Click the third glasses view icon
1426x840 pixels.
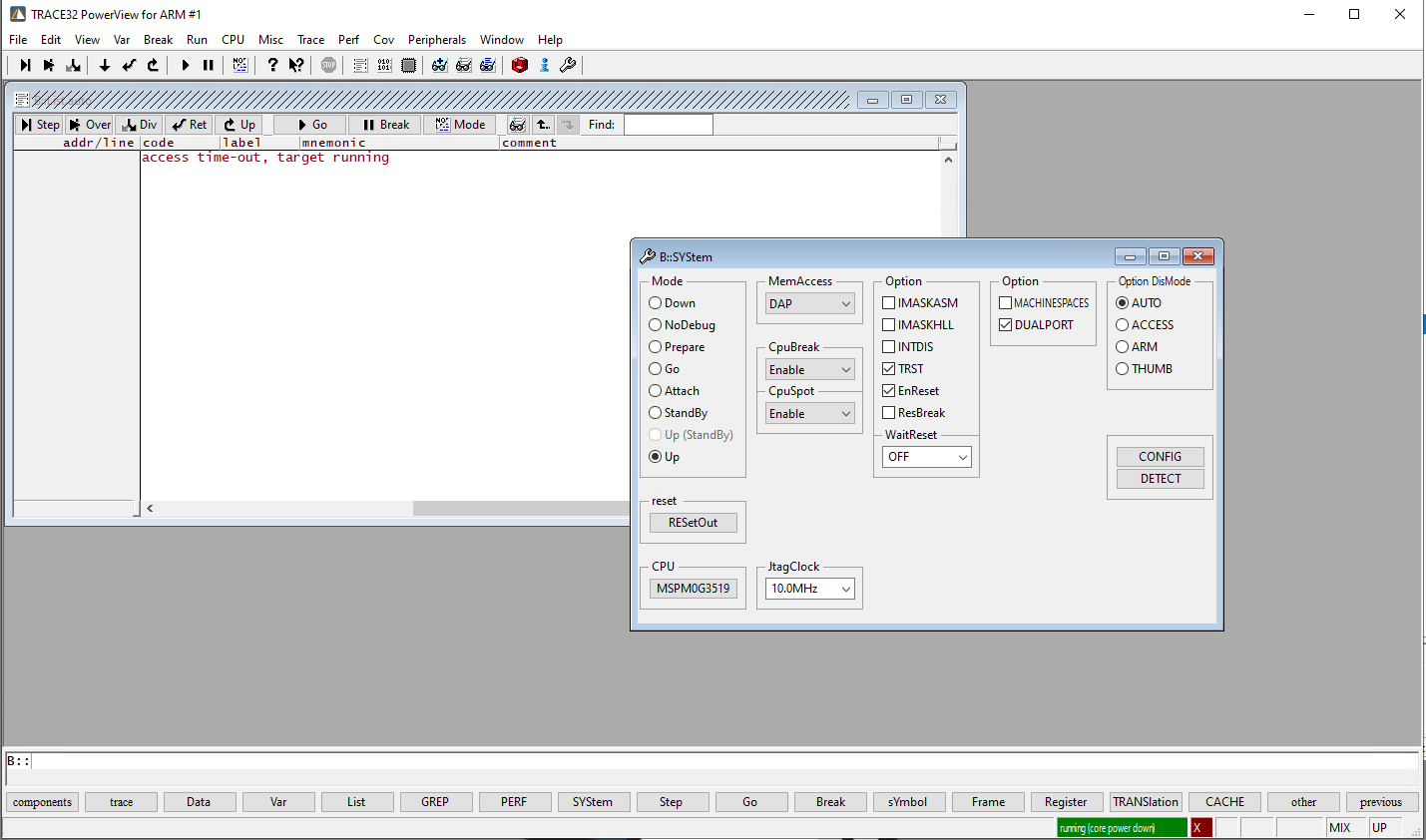point(488,65)
